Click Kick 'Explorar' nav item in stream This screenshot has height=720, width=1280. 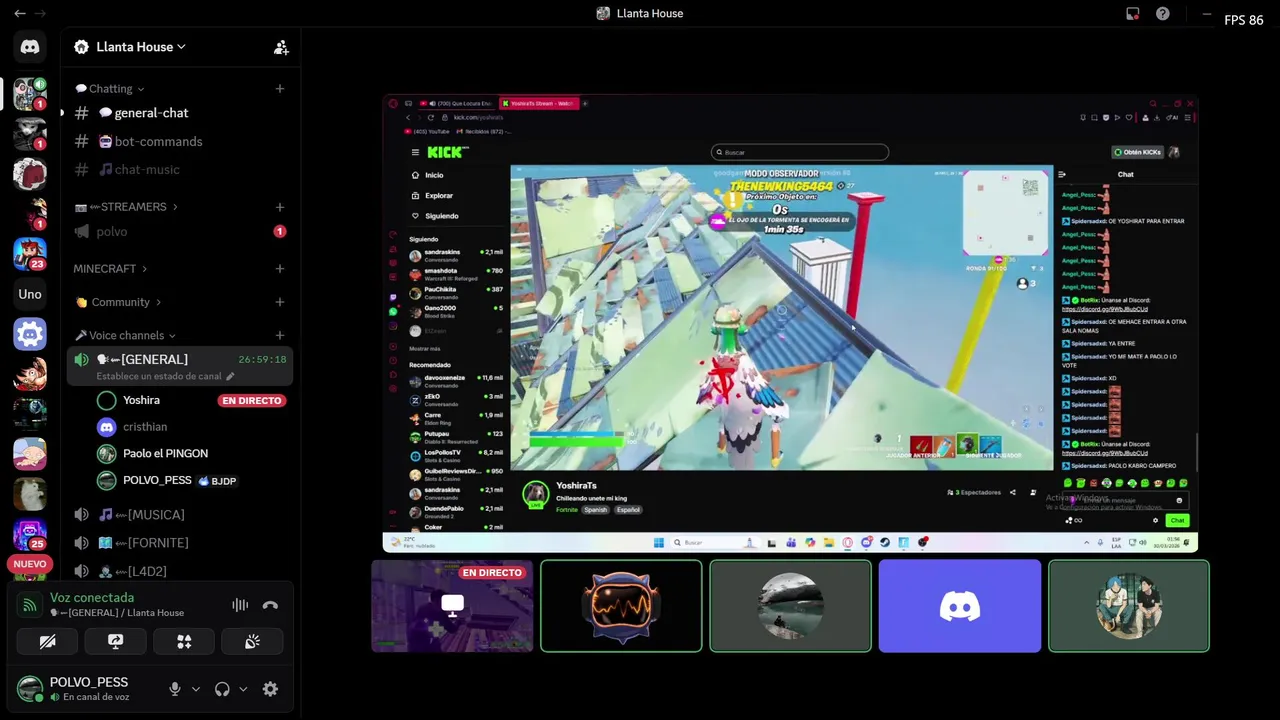(438, 196)
